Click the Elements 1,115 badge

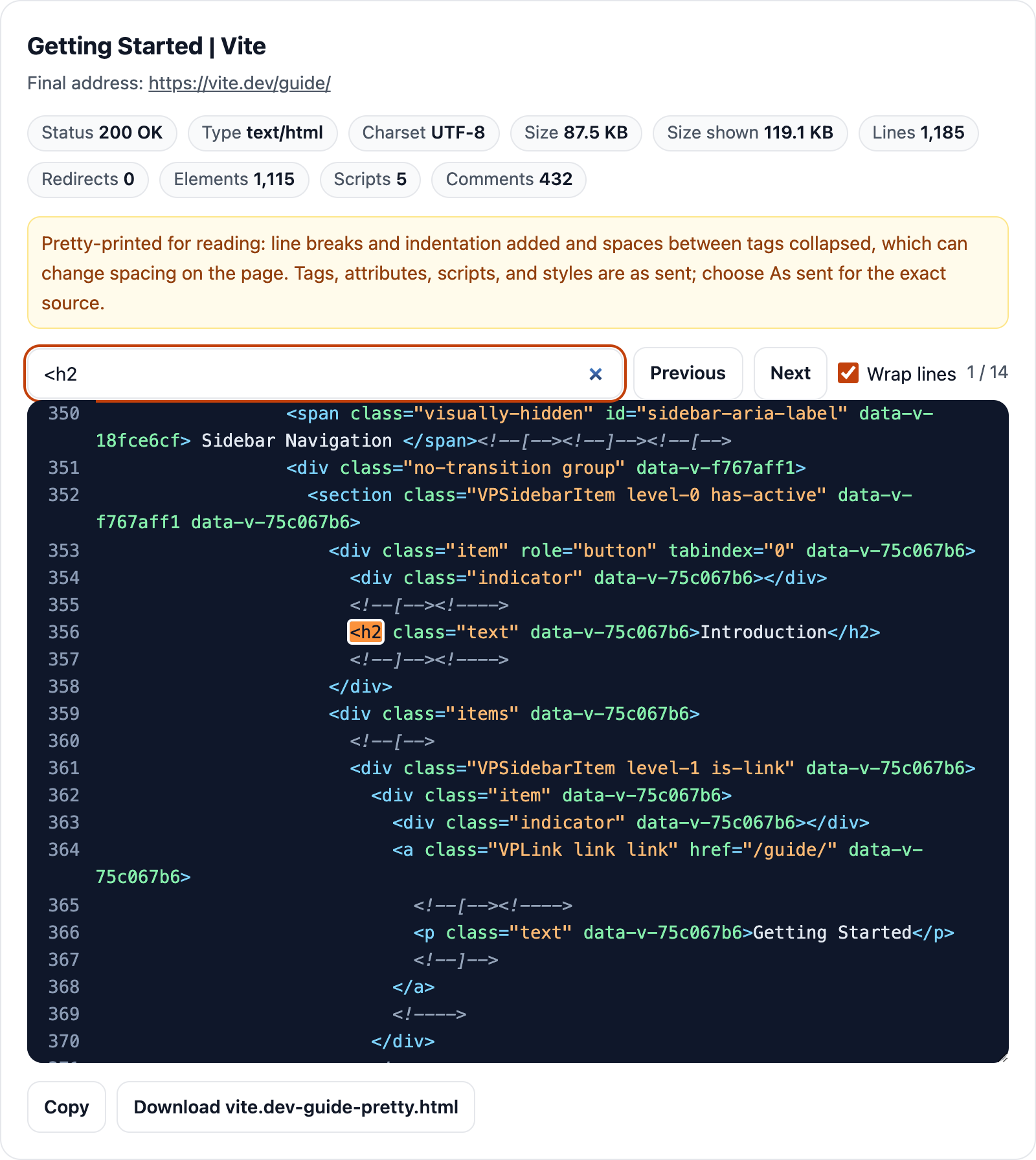pyautogui.click(x=234, y=179)
